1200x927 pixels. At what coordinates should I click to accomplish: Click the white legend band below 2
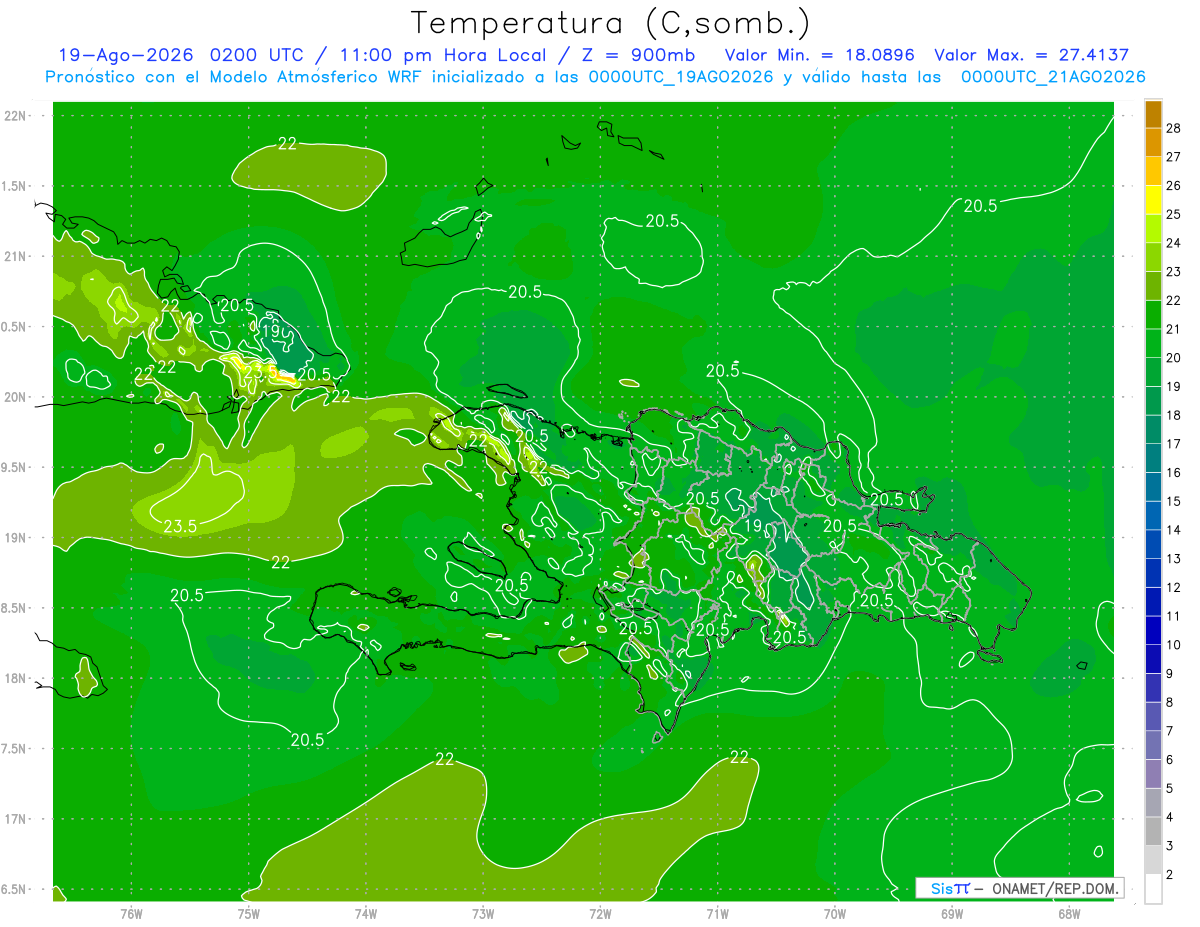(1153, 889)
